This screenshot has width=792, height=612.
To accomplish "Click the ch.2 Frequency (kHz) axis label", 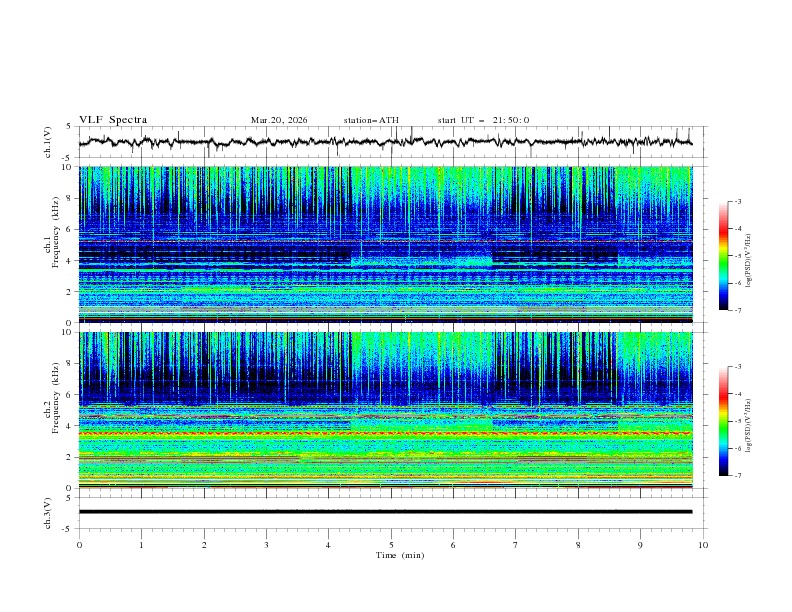I will pyautogui.click(x=52, y=398).
